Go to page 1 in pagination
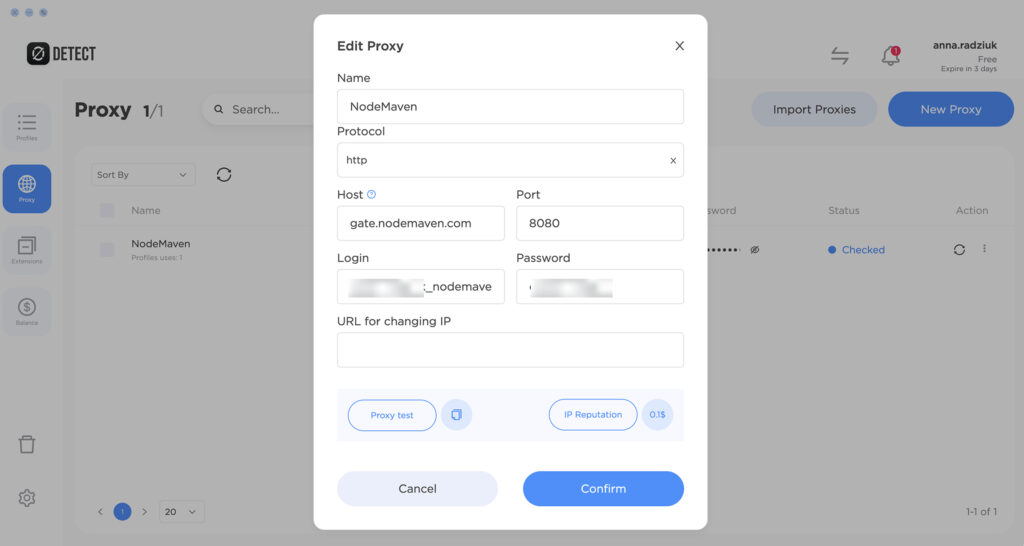The height and width of the screenshot is (546, 1024). [122, 512]
